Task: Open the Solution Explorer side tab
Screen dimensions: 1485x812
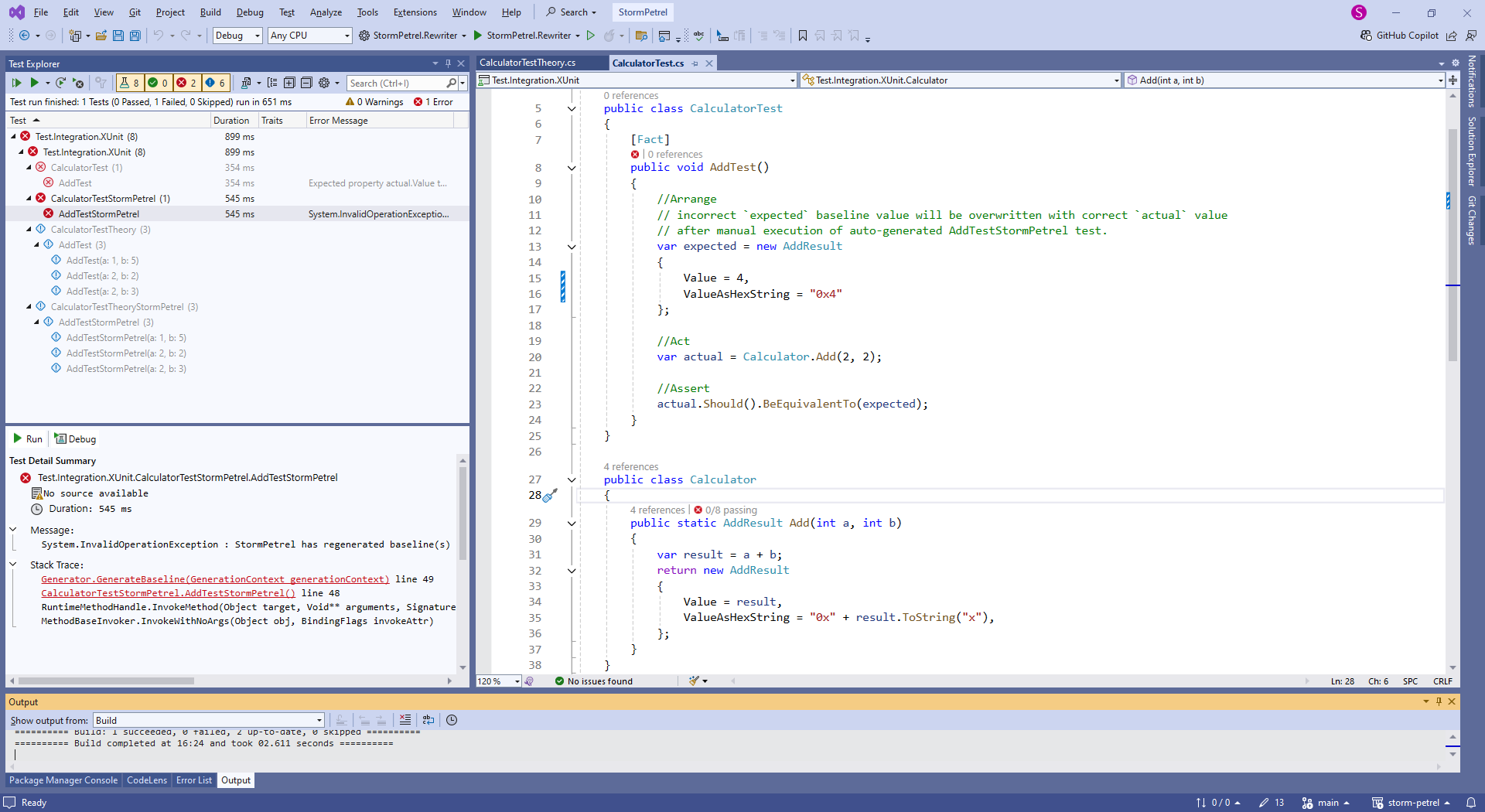Action: point(1472,151)
